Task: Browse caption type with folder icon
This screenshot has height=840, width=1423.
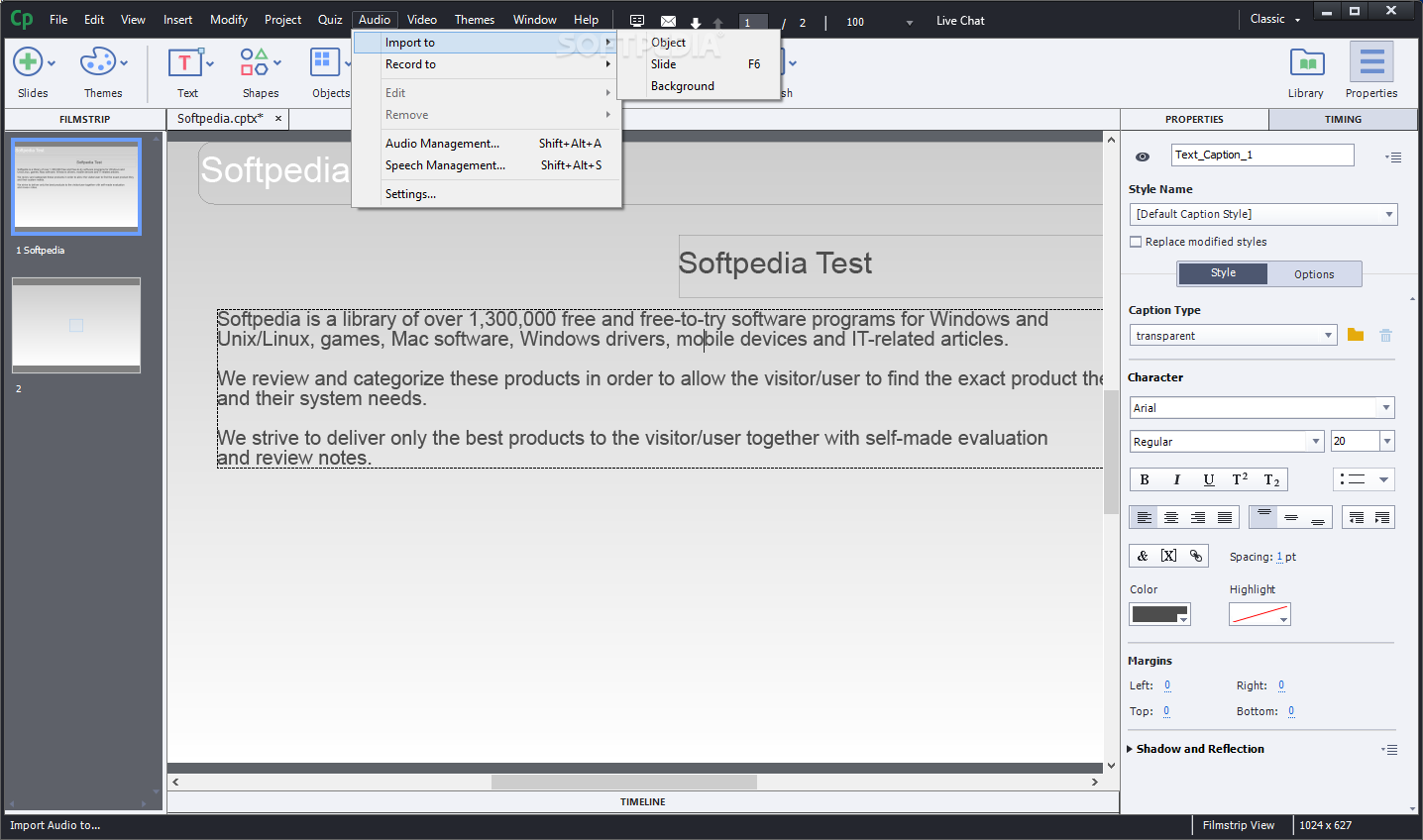Action: click(1356, 335)
